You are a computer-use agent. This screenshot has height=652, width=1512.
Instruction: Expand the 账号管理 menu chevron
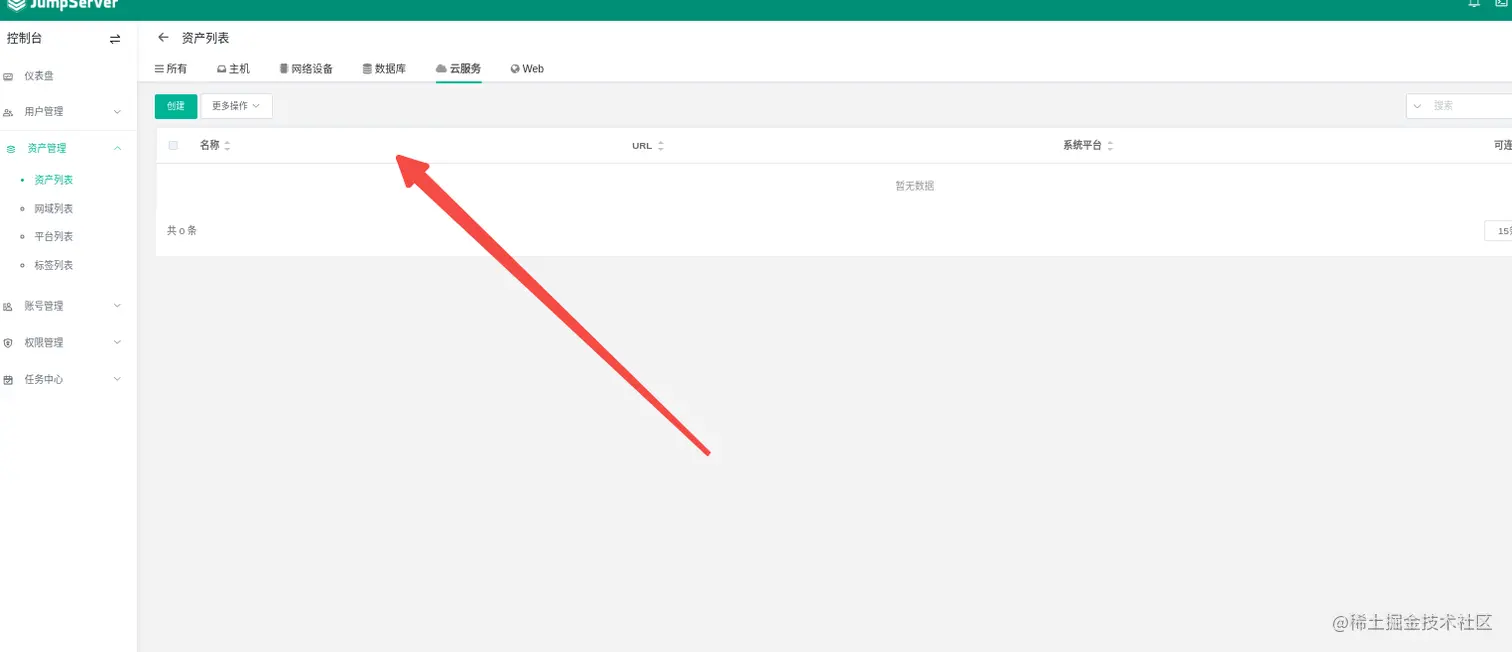pos(117,306)
